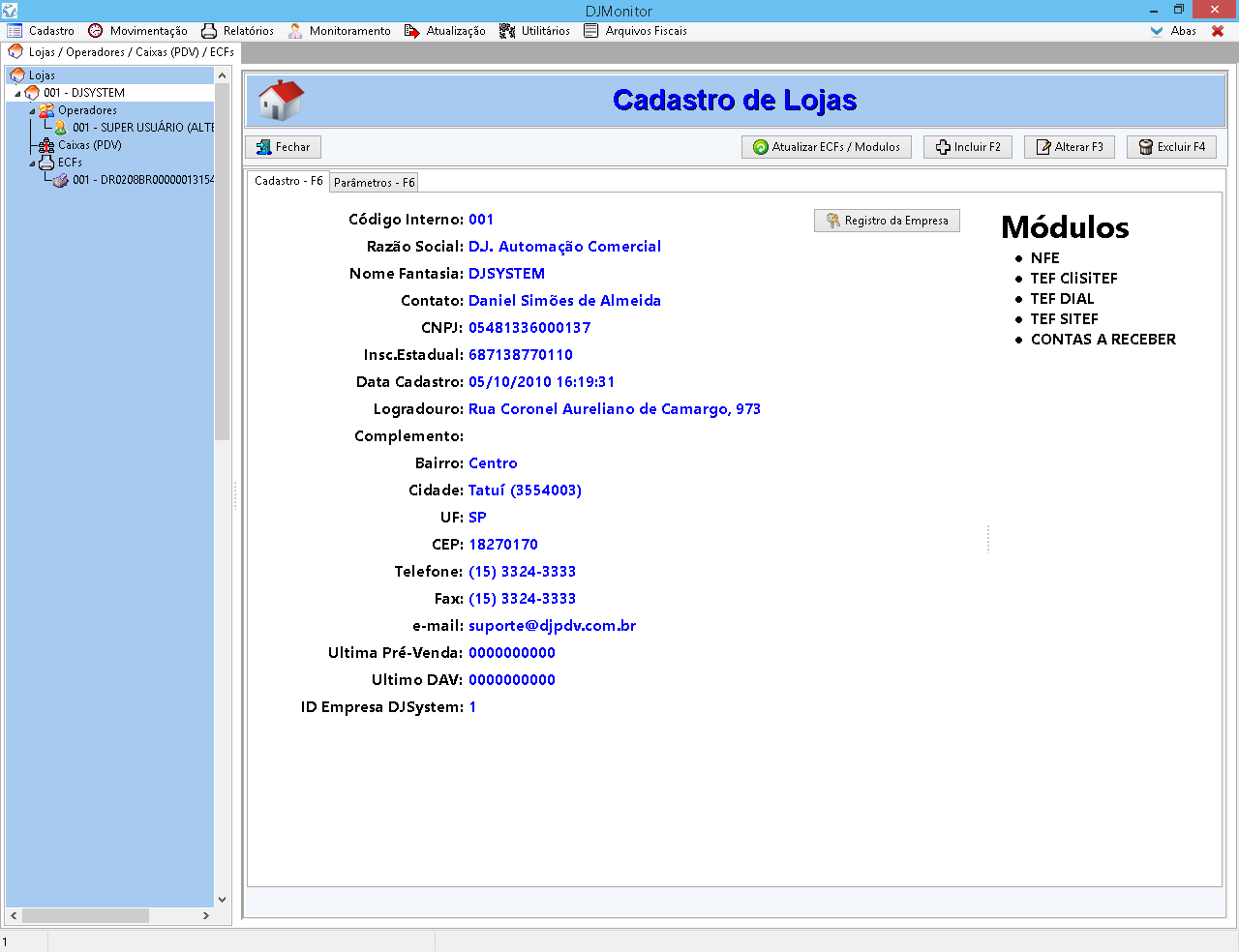Click the TEF CliSiTEF module entry
1239x952 pixels.
click(x=1074, y=279)
